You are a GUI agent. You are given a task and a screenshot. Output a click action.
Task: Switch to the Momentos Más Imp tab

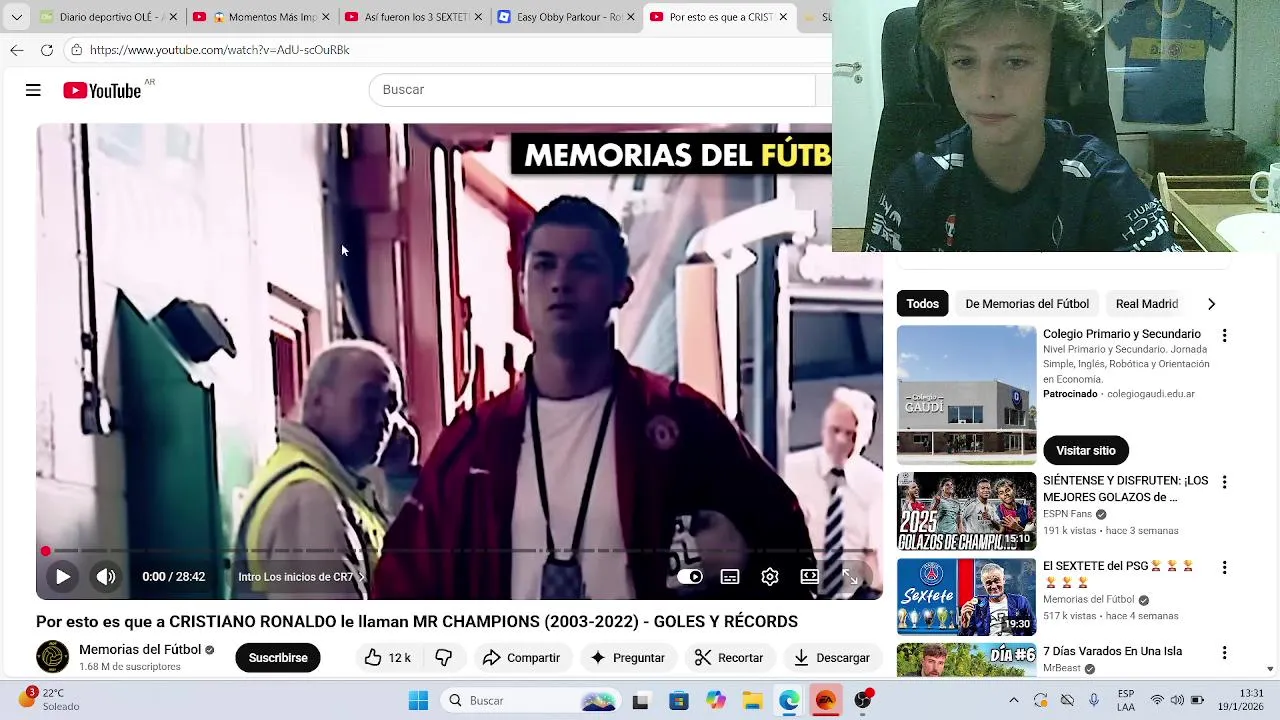260,17
